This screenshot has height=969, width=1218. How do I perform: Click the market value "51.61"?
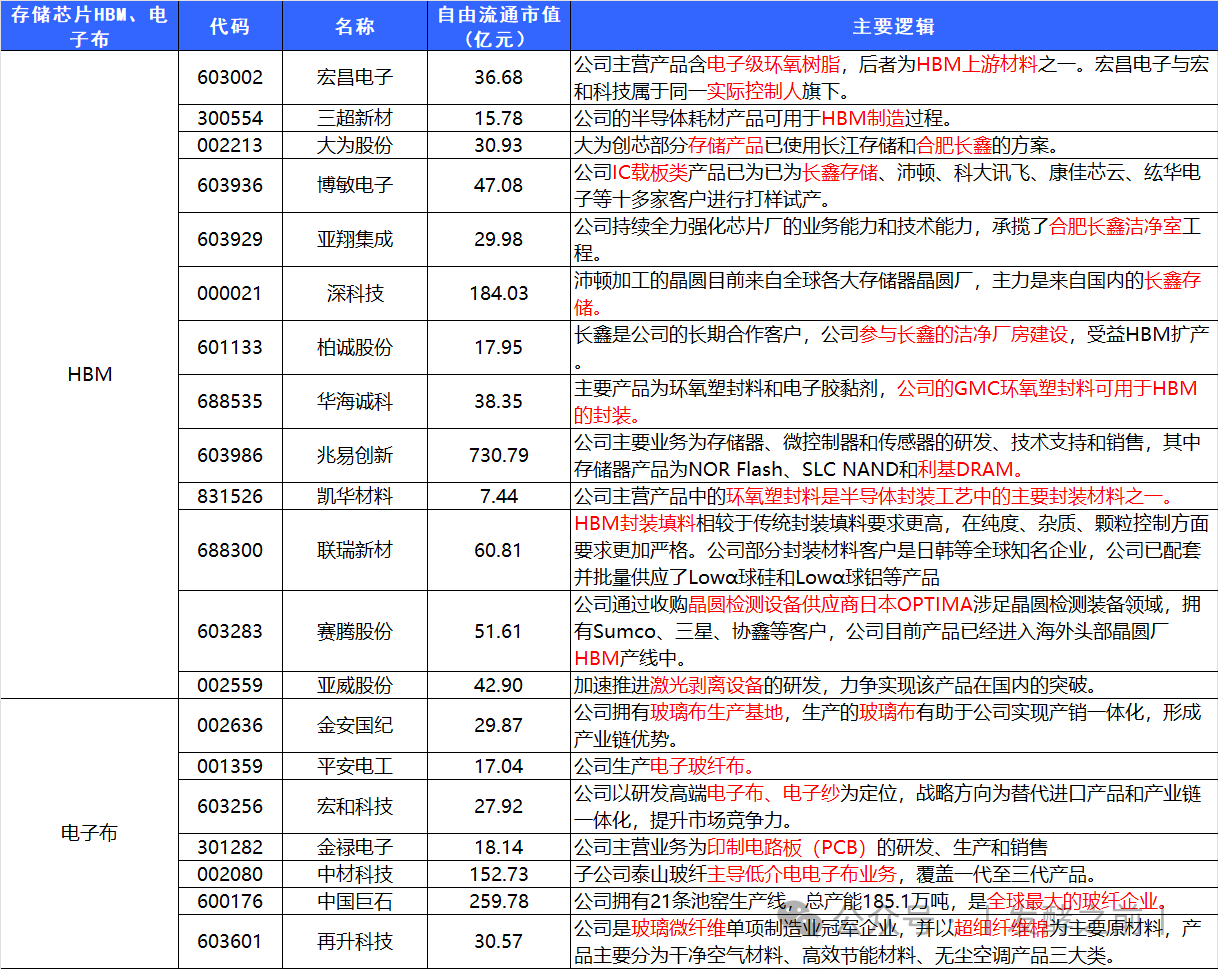[499, 631]
